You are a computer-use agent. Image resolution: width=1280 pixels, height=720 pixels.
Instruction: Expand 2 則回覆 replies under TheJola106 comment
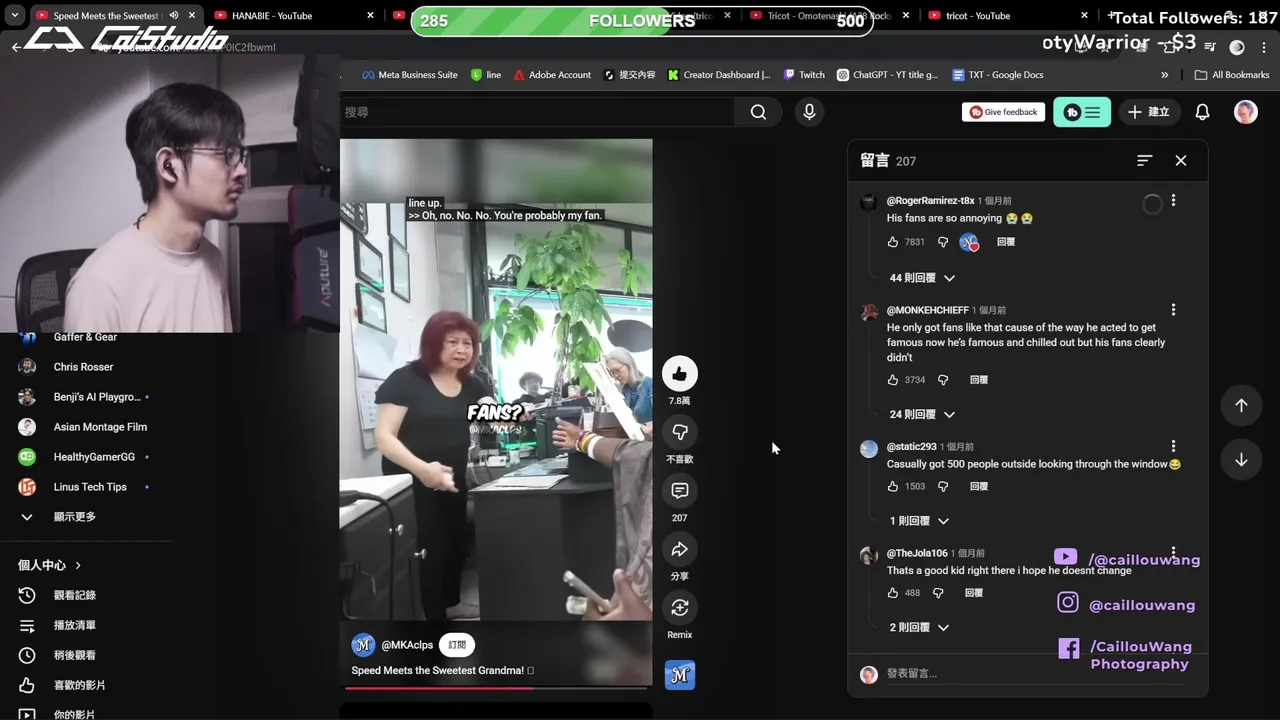(x=919, y=627)
